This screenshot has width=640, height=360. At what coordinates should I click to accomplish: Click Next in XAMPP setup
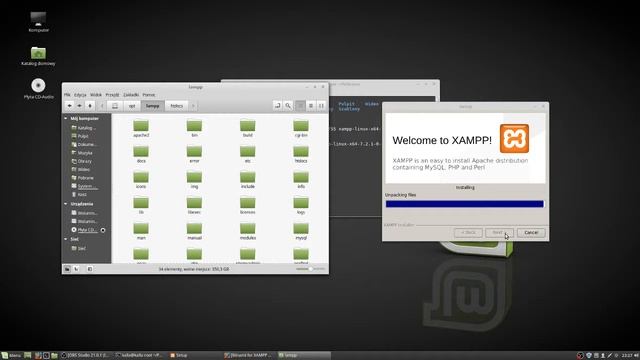(499, 233)
